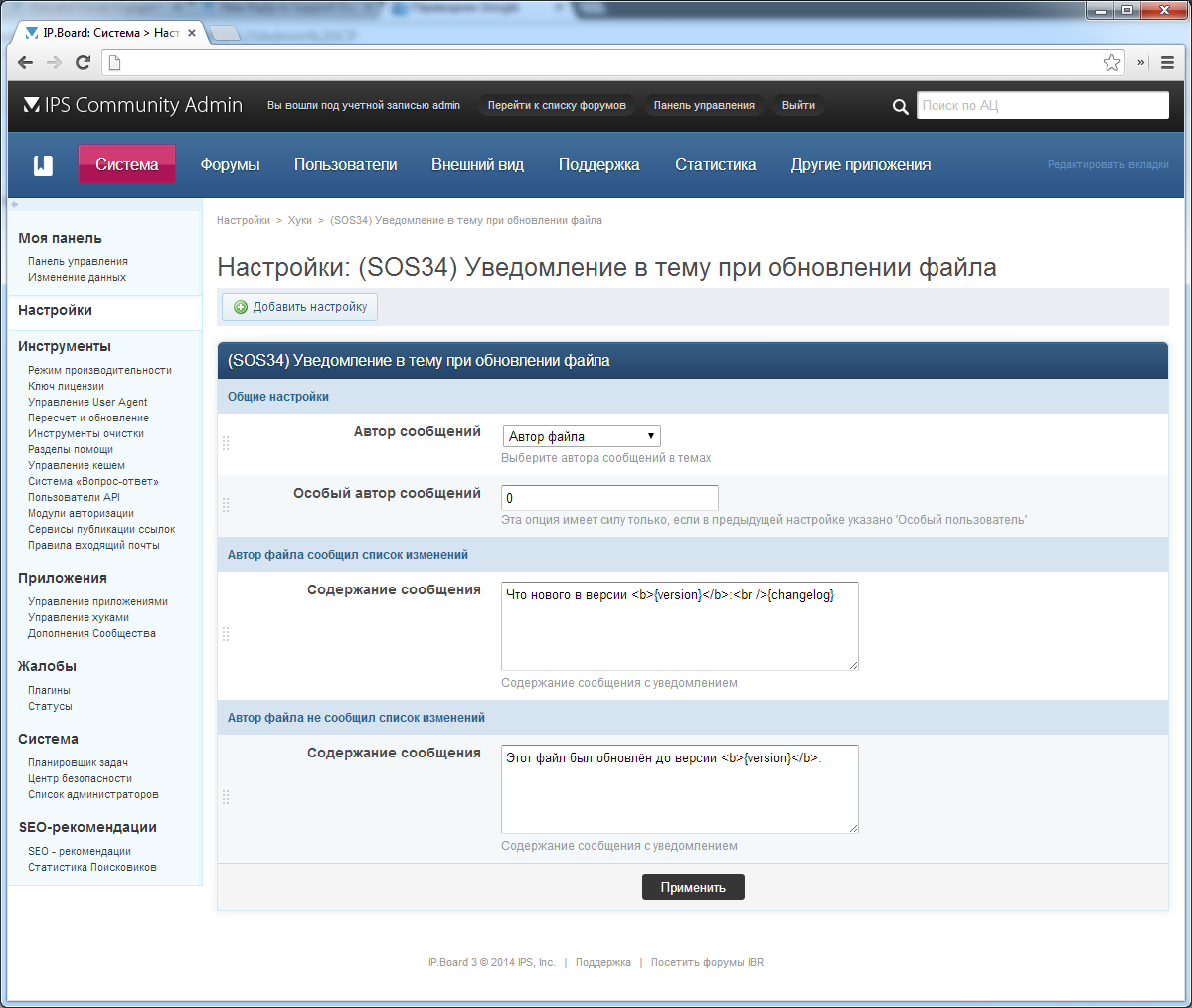Viewport: 1192px width, 1008px height.
Task: Click the Особый автор сообщений input field
Action: [x=609, y=498]
